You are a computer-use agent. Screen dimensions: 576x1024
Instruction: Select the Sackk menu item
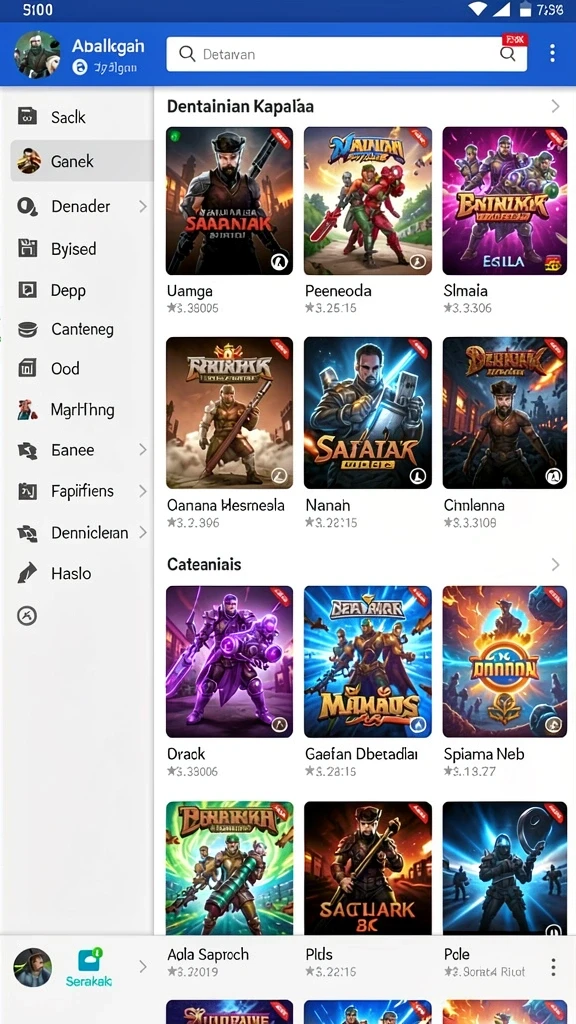(82, 117)
